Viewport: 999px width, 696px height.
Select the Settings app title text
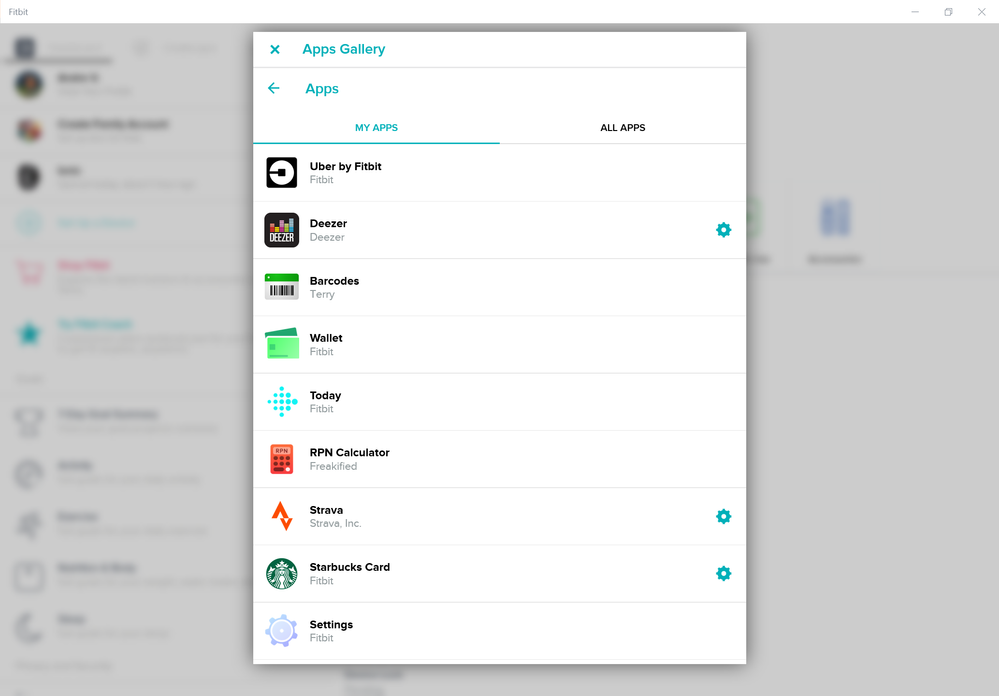tap(331, 625)
